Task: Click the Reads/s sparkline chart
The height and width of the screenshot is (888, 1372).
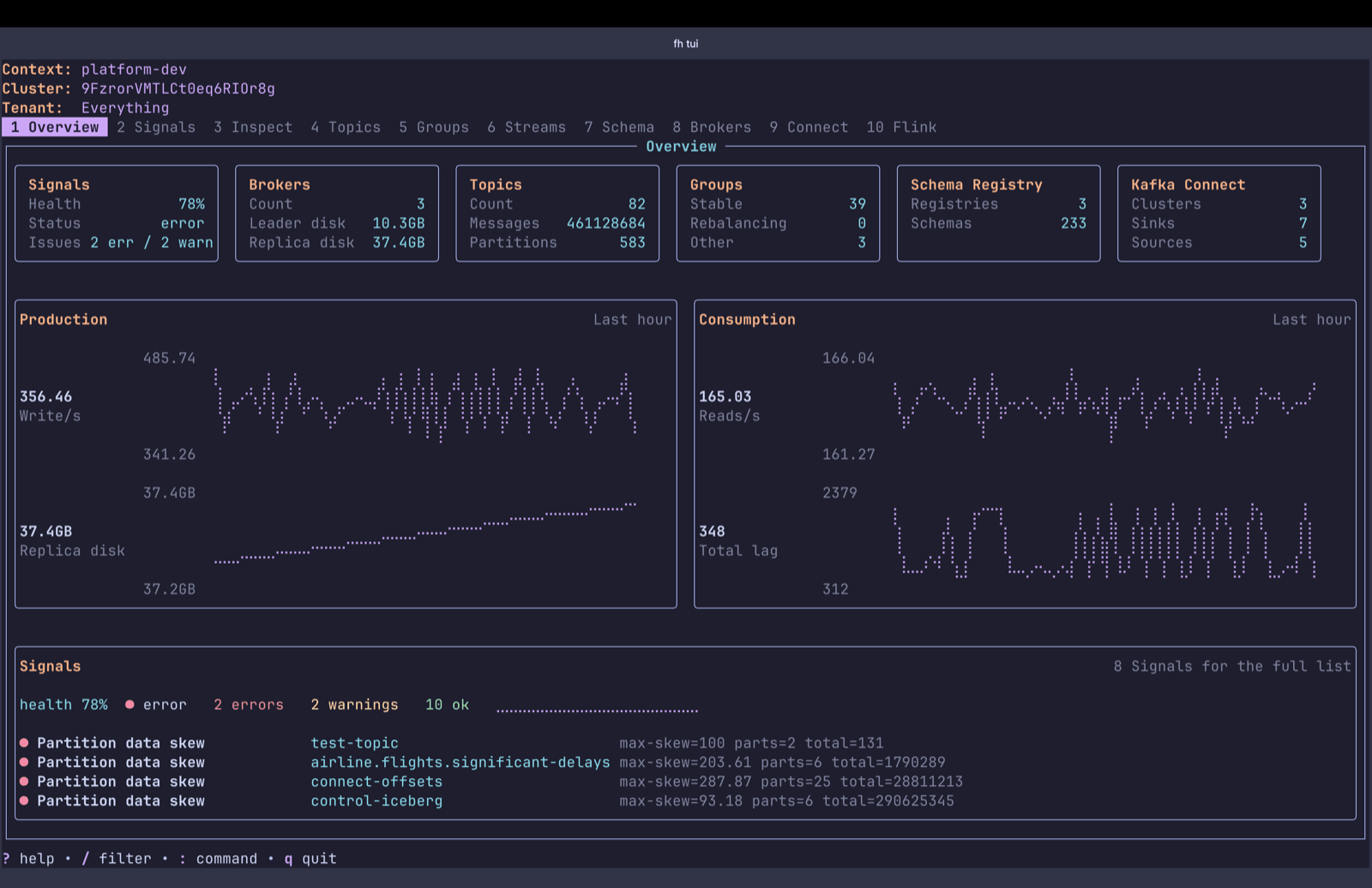Action: 1104,405
